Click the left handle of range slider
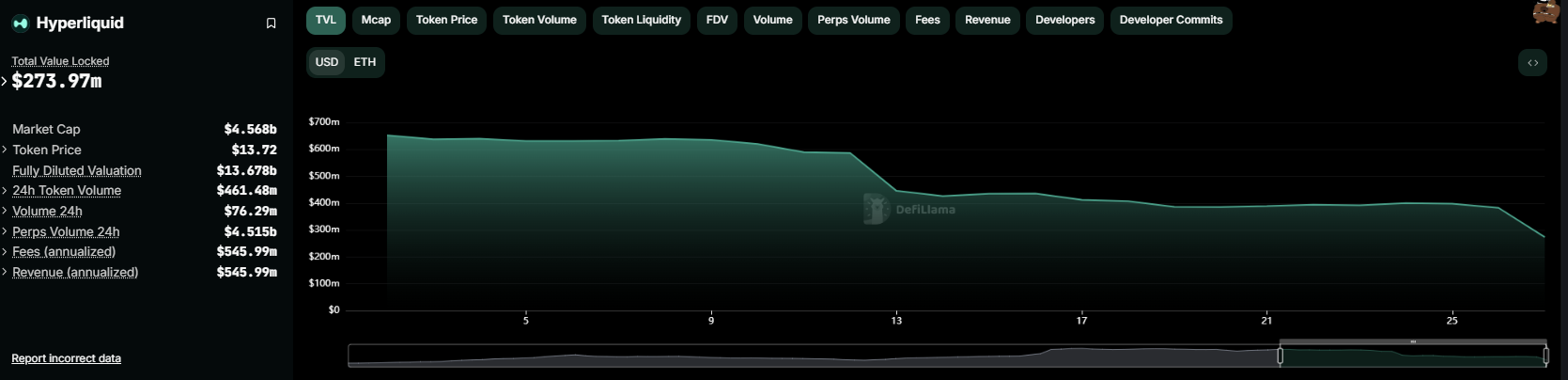1568x380 pixels. (x=1280, y=356)
